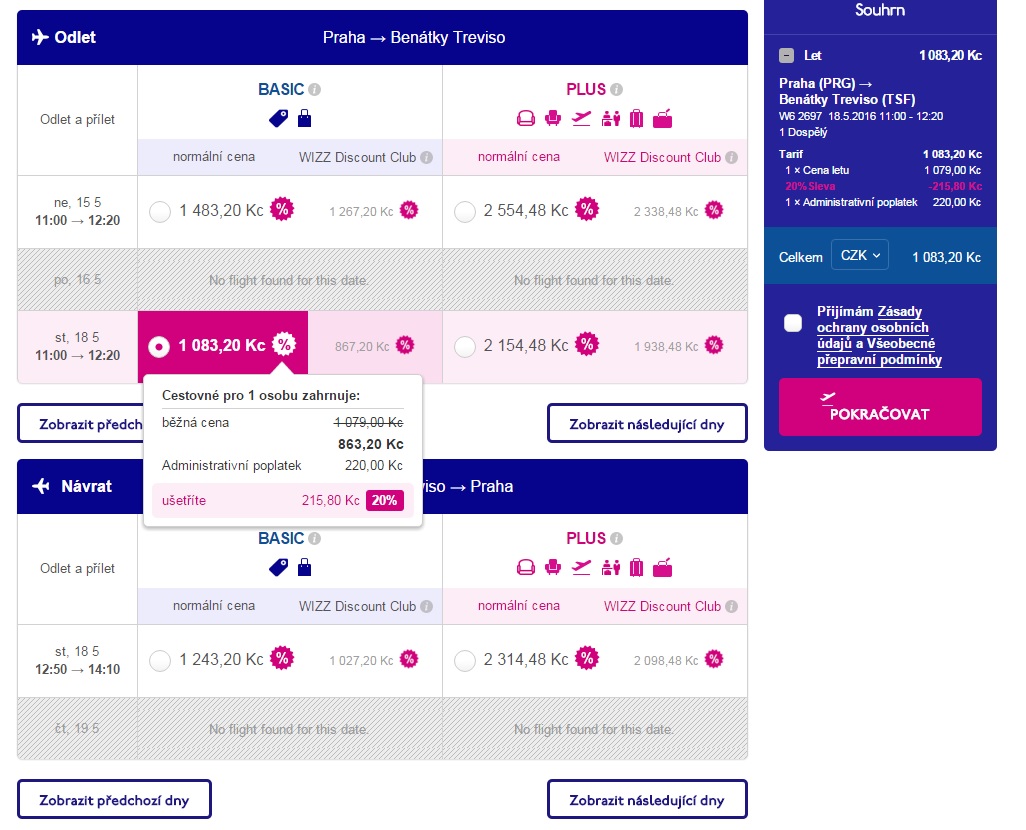The width and height of the screenshot is (1026, 830).
Task: Click the large suitcase icon under return PLUS
Action: (x=637, y=568)
